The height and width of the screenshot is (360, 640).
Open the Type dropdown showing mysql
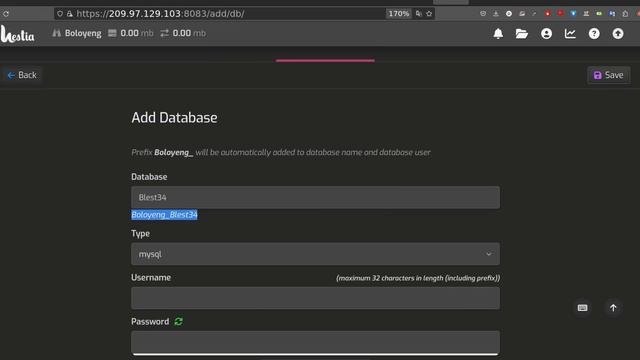click(315, 254)
